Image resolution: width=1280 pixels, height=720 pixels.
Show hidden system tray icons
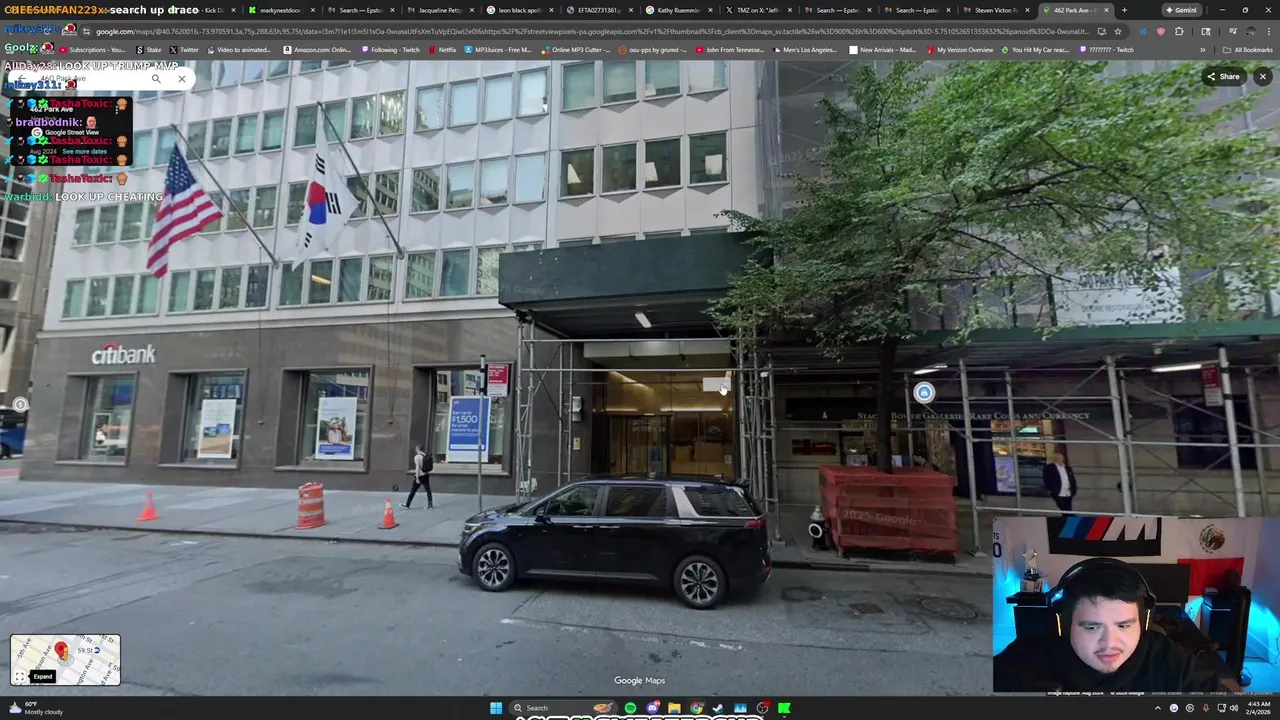1158,708
